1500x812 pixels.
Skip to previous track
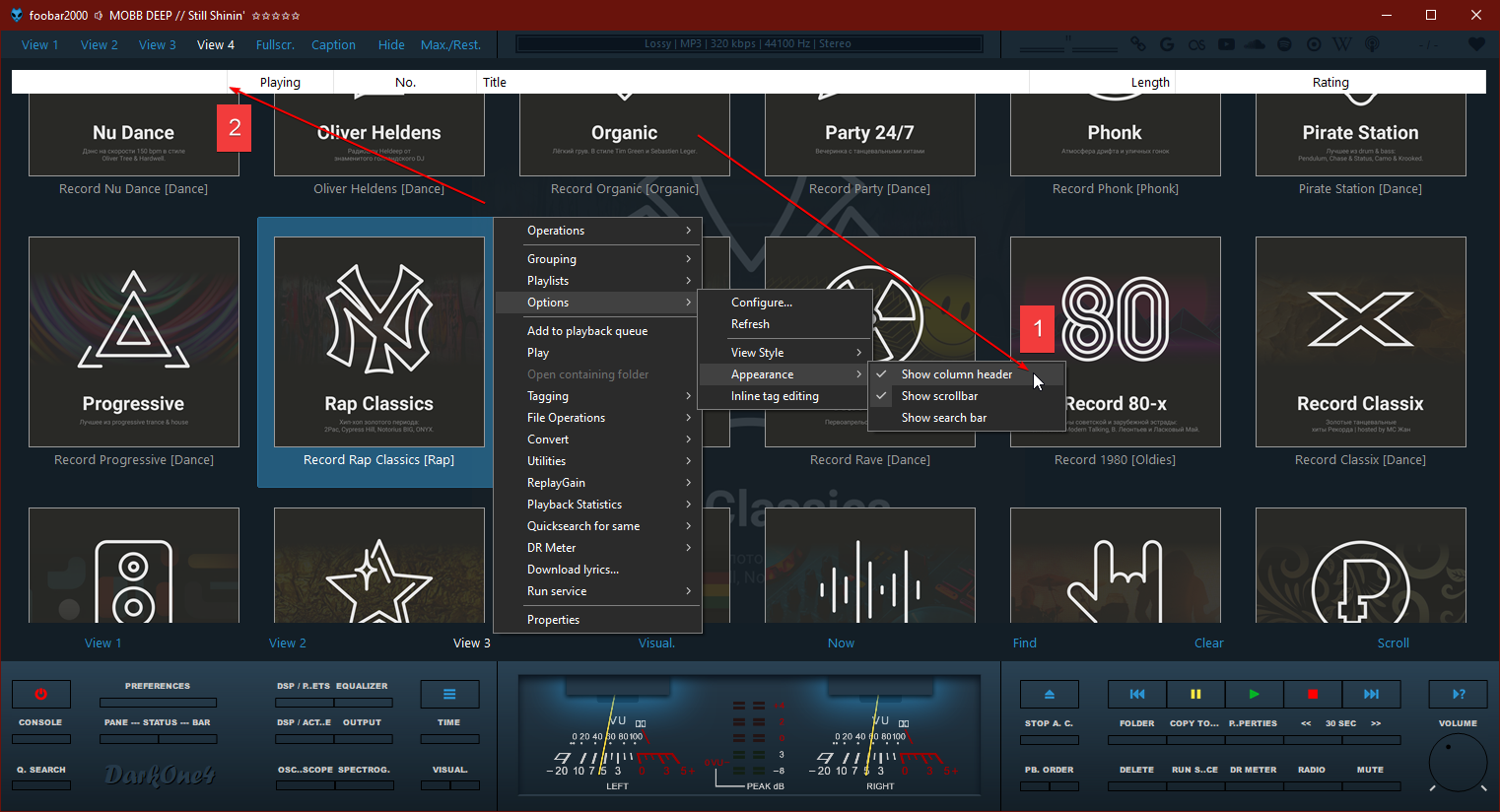tap(1137, 694)
